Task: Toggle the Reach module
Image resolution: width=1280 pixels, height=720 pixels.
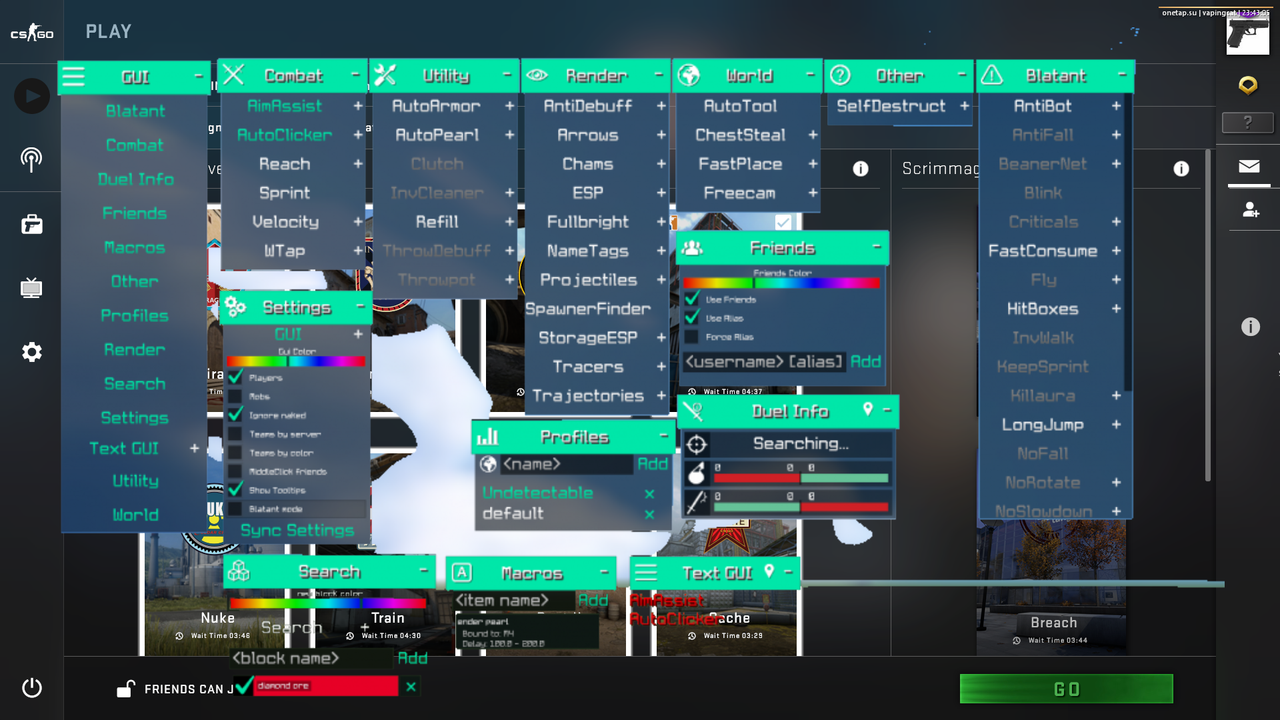Action: coord(284,164)
